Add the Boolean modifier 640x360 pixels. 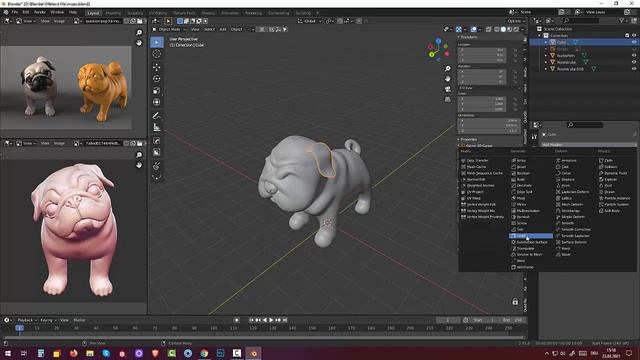pos(523,173)
